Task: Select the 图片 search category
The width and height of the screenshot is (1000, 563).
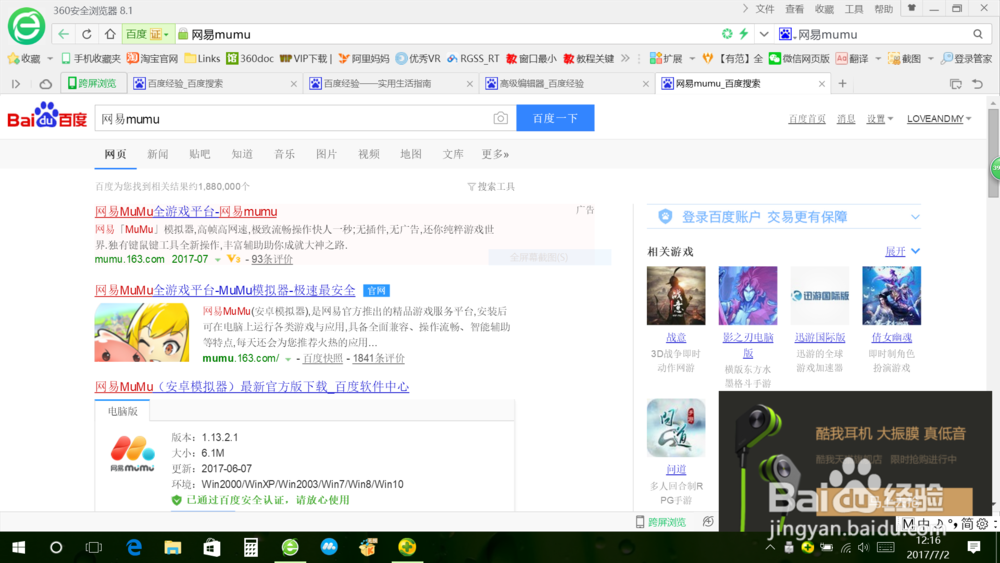Action: coord(327,154)
